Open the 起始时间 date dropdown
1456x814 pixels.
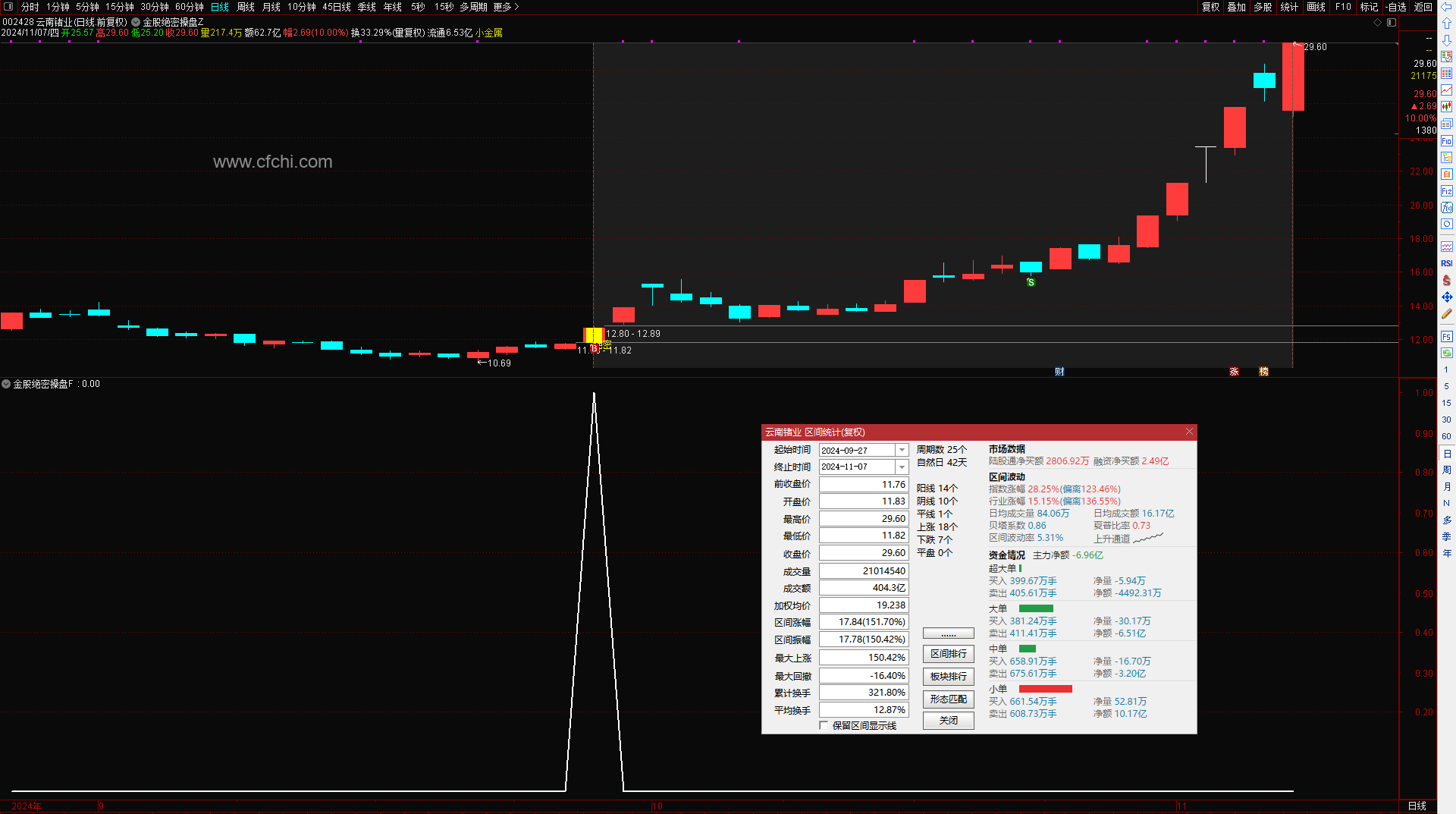click(x=902, y=450)
